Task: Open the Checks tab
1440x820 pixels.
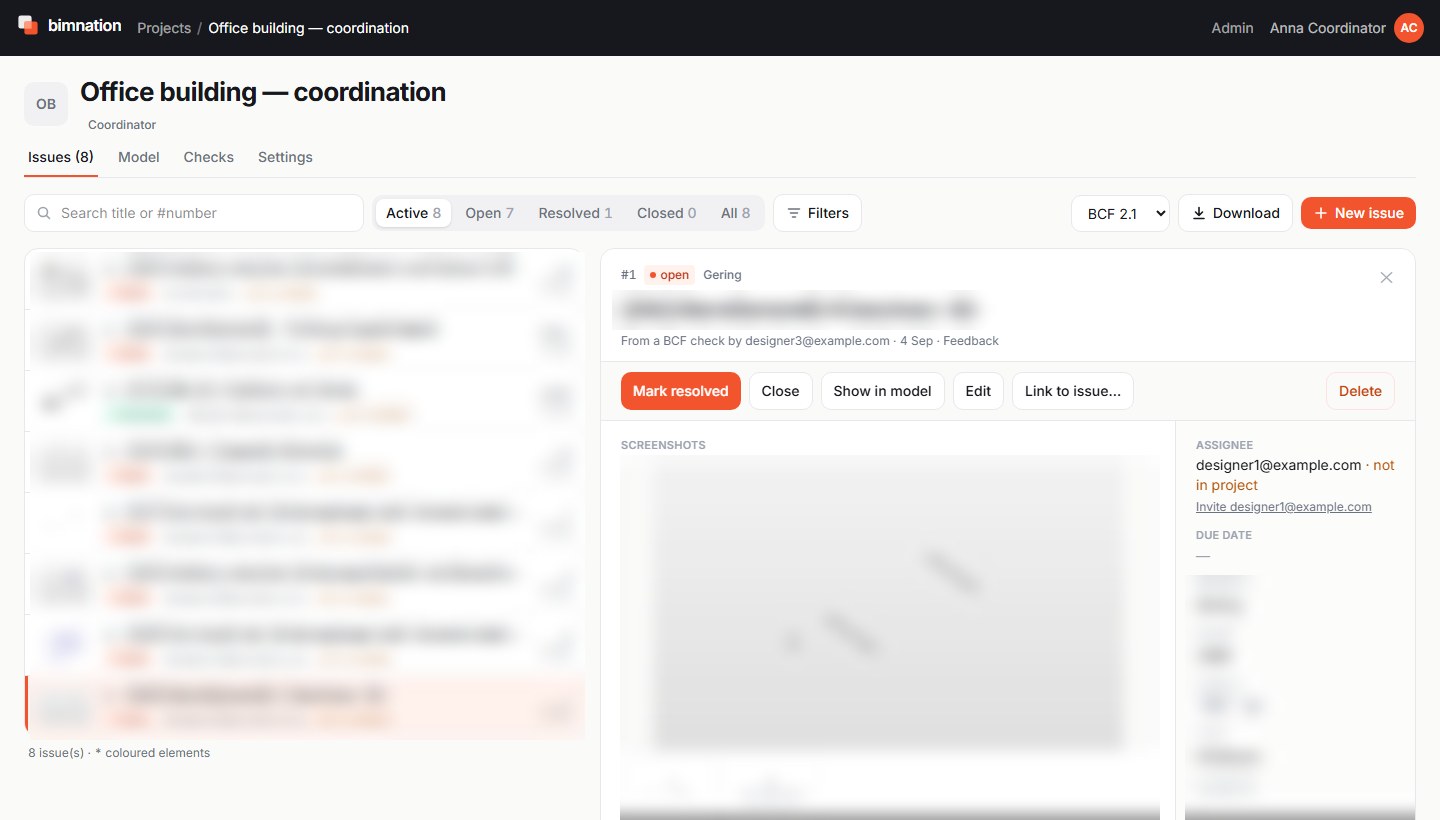Action: pyautogui.click(x=209, y=157)
